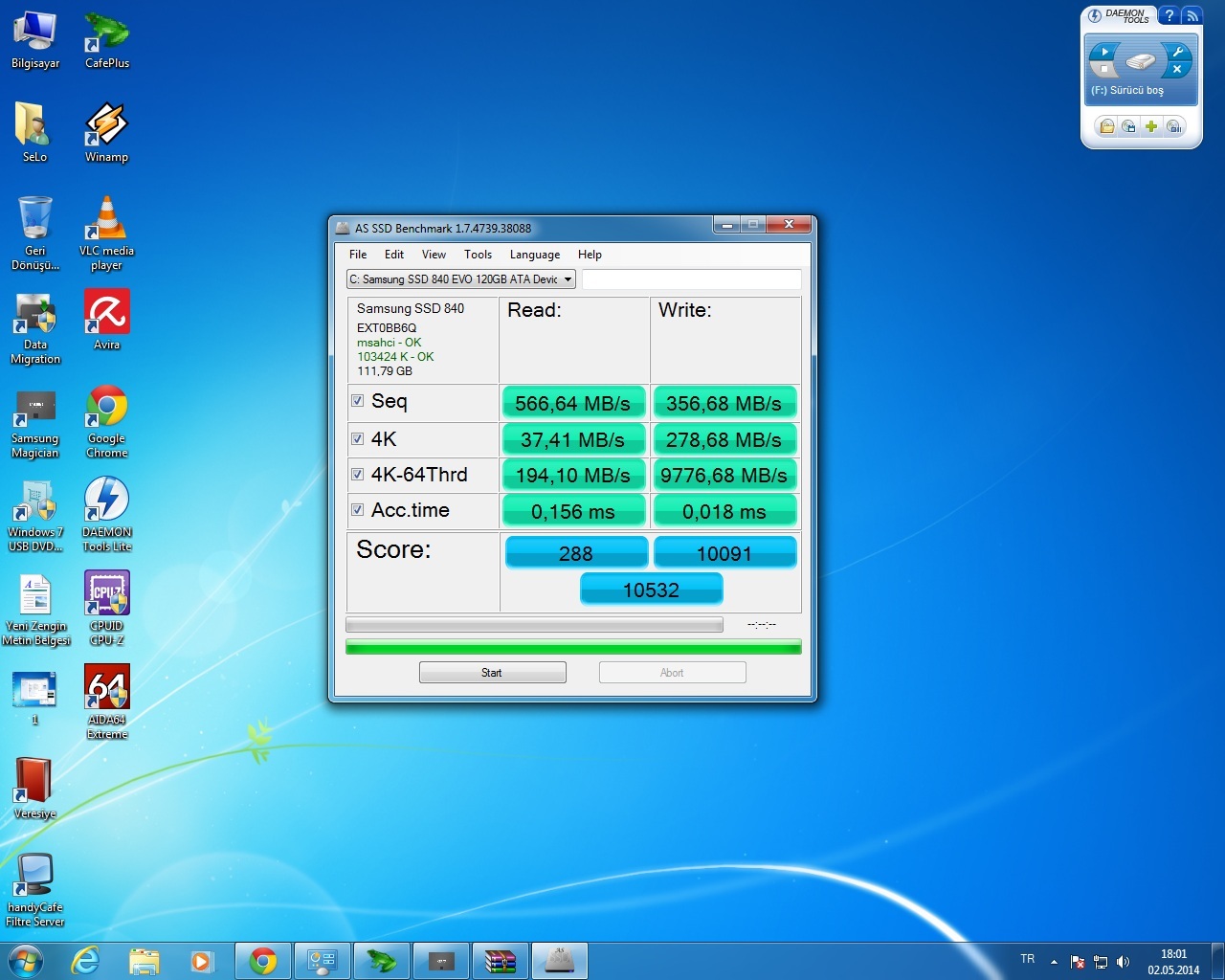
Task: Launch Avira antivirus shortcut
Action: (x=106, y=321)
